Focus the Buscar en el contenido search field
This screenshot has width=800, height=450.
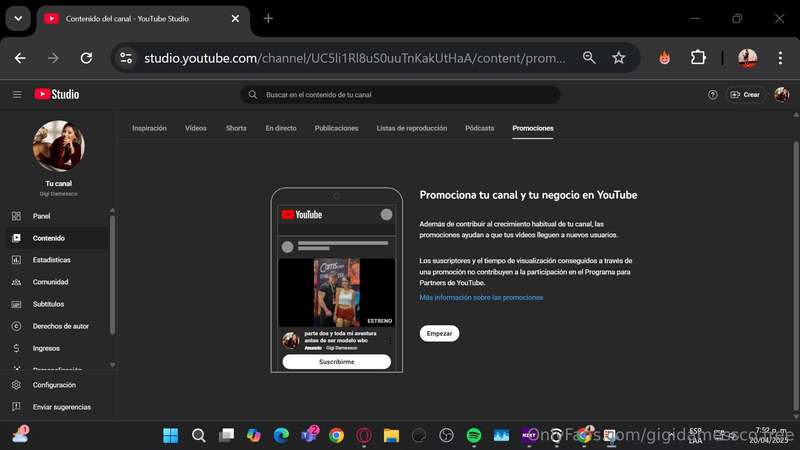point(401,94)
